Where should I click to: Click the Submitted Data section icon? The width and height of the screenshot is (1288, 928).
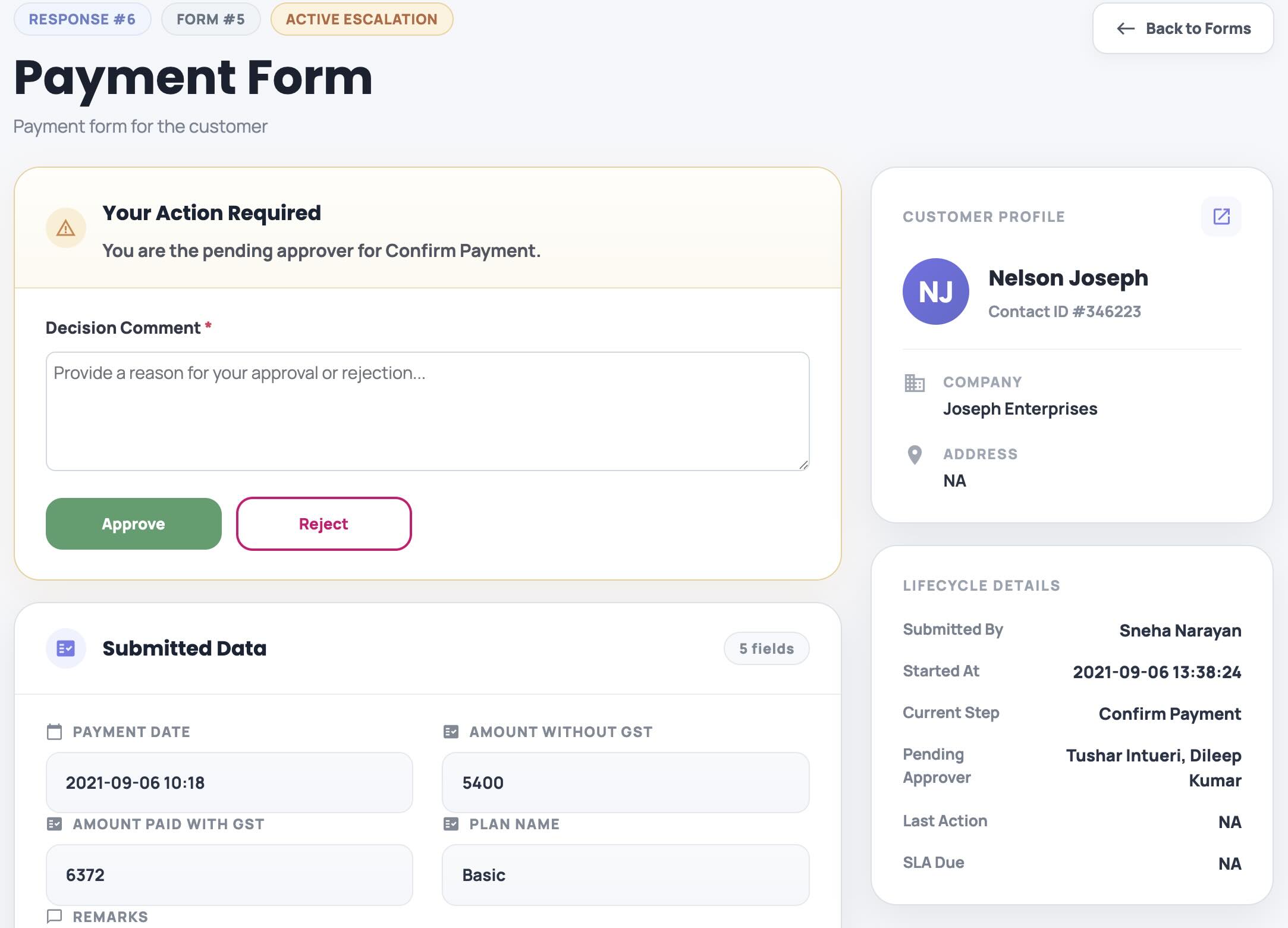click(66, 648)
